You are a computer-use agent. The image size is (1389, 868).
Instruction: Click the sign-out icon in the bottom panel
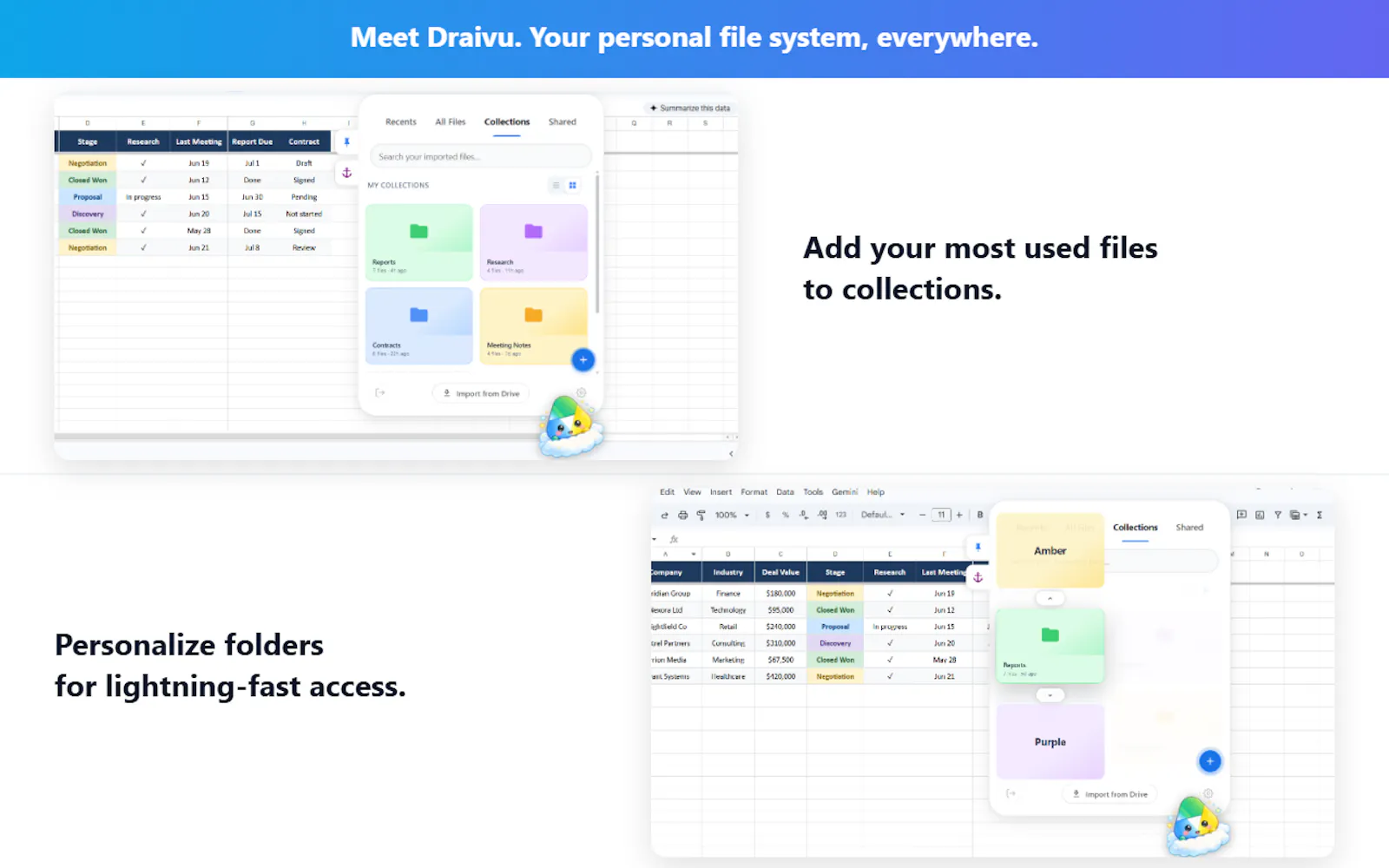(1010, 793)
